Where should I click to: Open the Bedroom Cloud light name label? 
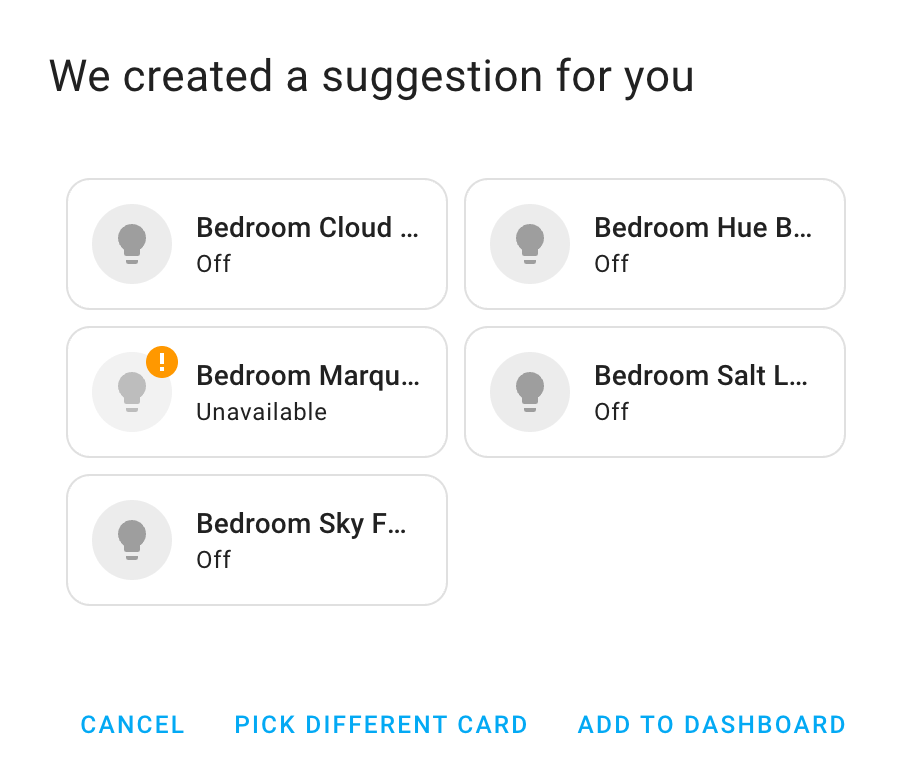click(x=307, y=228)
